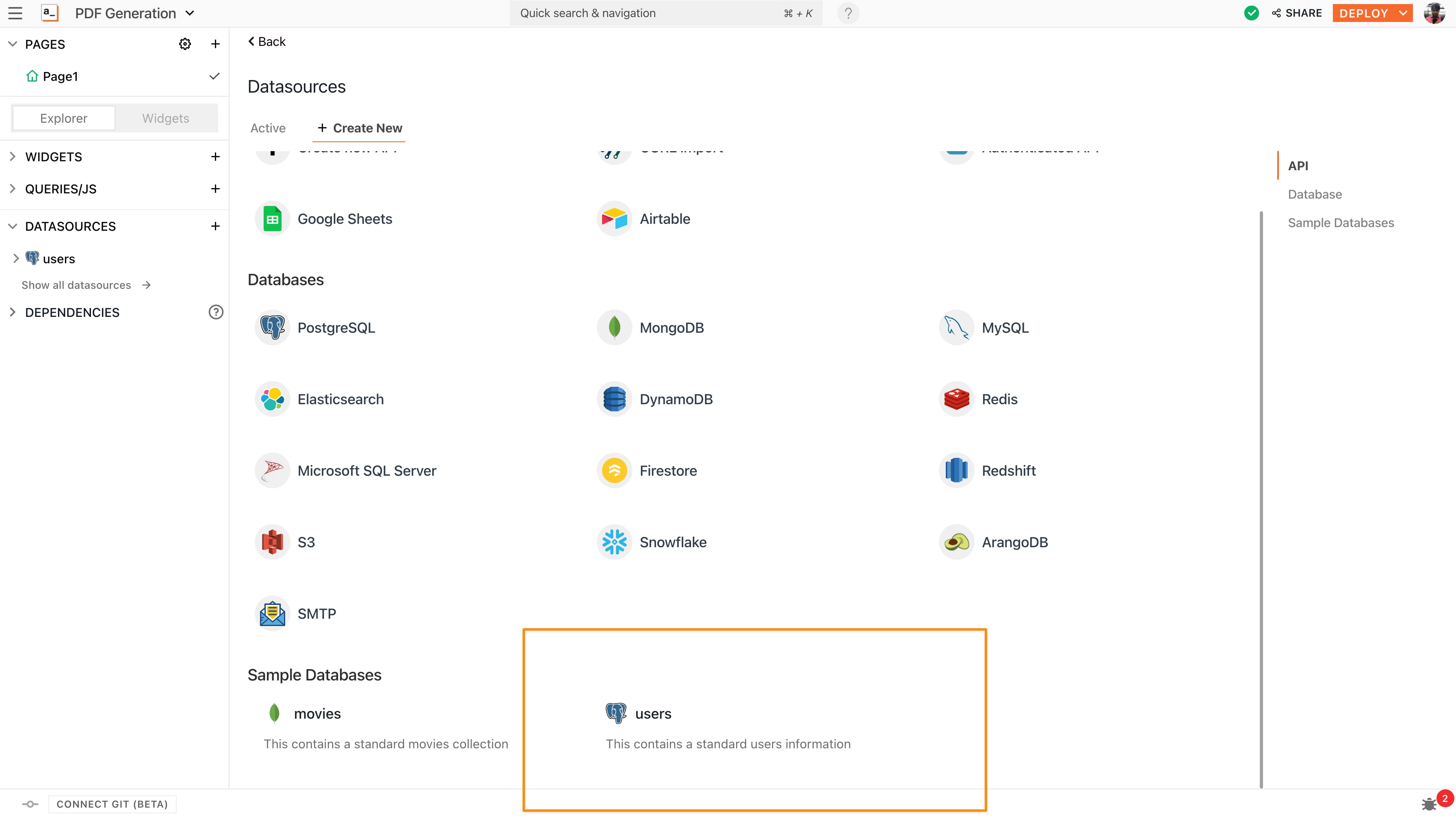Select SMTP datasource
The width and height of the screenshot is (1456, 819).
[x=296, y=613]
